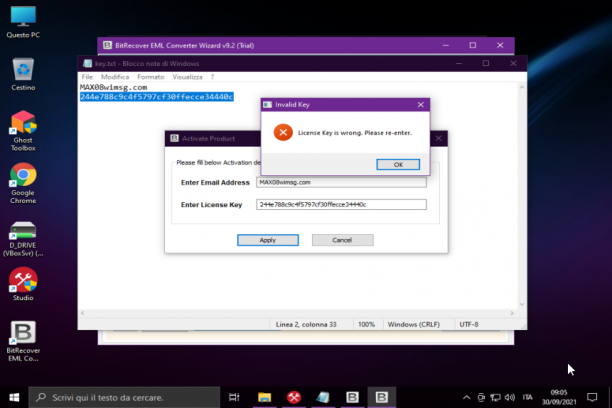Open Notepad File menu
This screenshot has width=612, height=408.
[x=87, y=77]
